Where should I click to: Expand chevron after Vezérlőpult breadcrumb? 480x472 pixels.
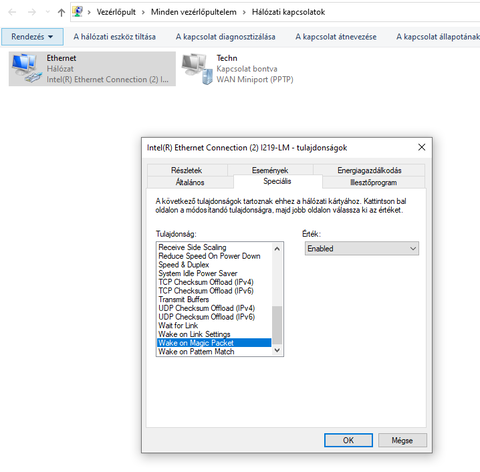click(143, 12)
